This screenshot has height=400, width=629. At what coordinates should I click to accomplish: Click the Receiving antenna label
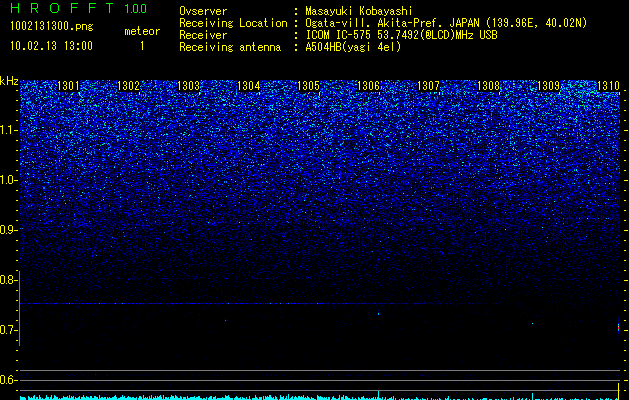click(230, 47)
